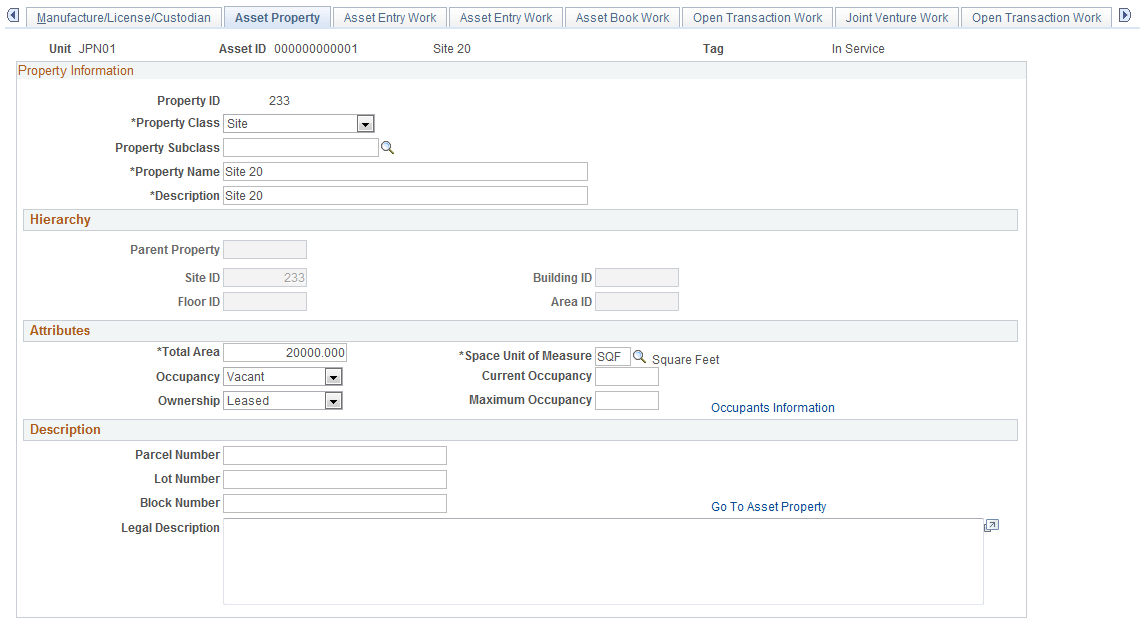The image size is (1144, 626).
Task: Show next tabs with right arrow
Action: (x=1125, y=15)
